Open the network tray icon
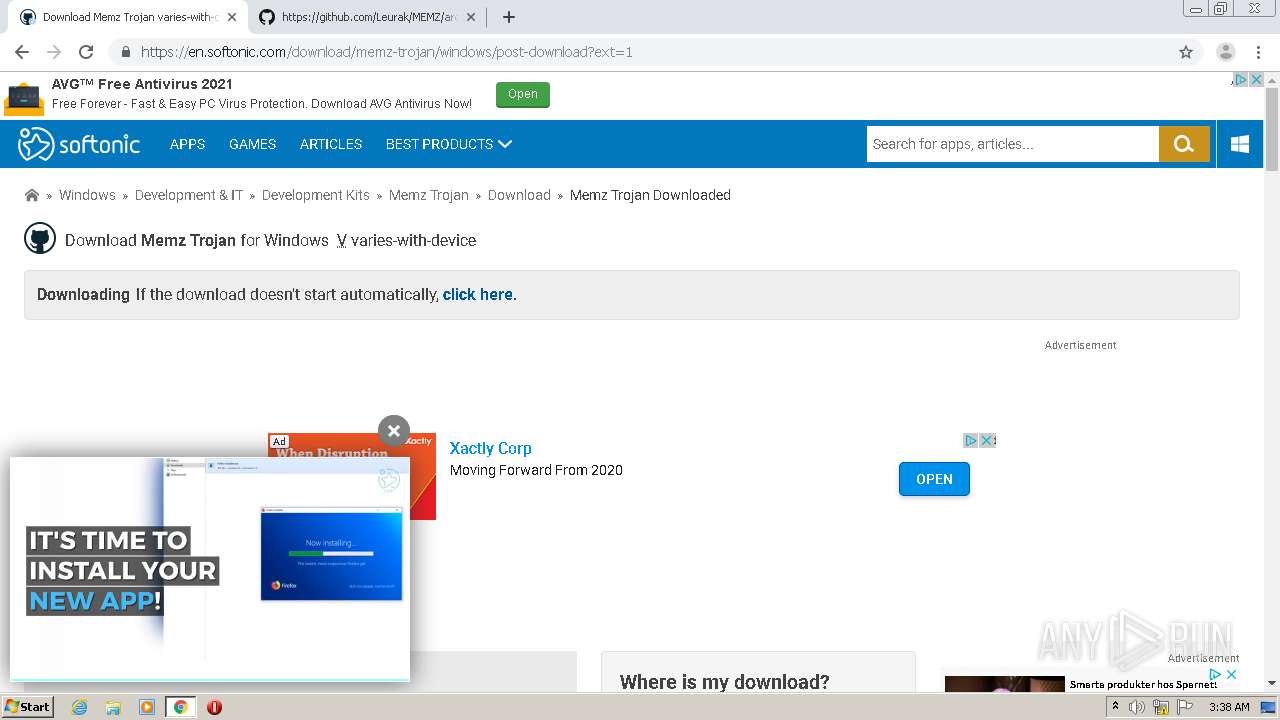Viewport: 1280px width, 720px height. (1161, 707)
